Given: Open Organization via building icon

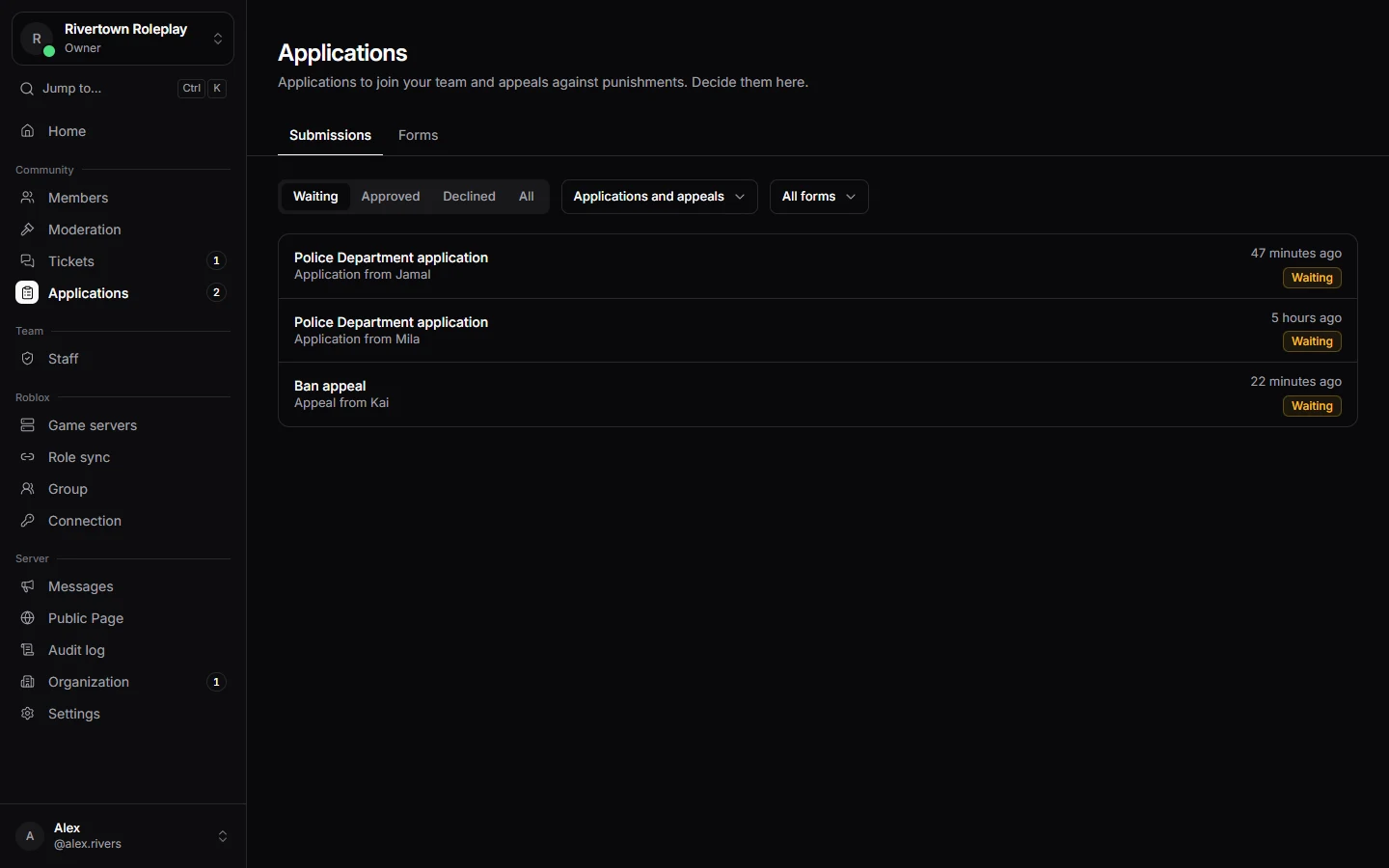Looking at the screenshot, I should [x=28, y=682].
